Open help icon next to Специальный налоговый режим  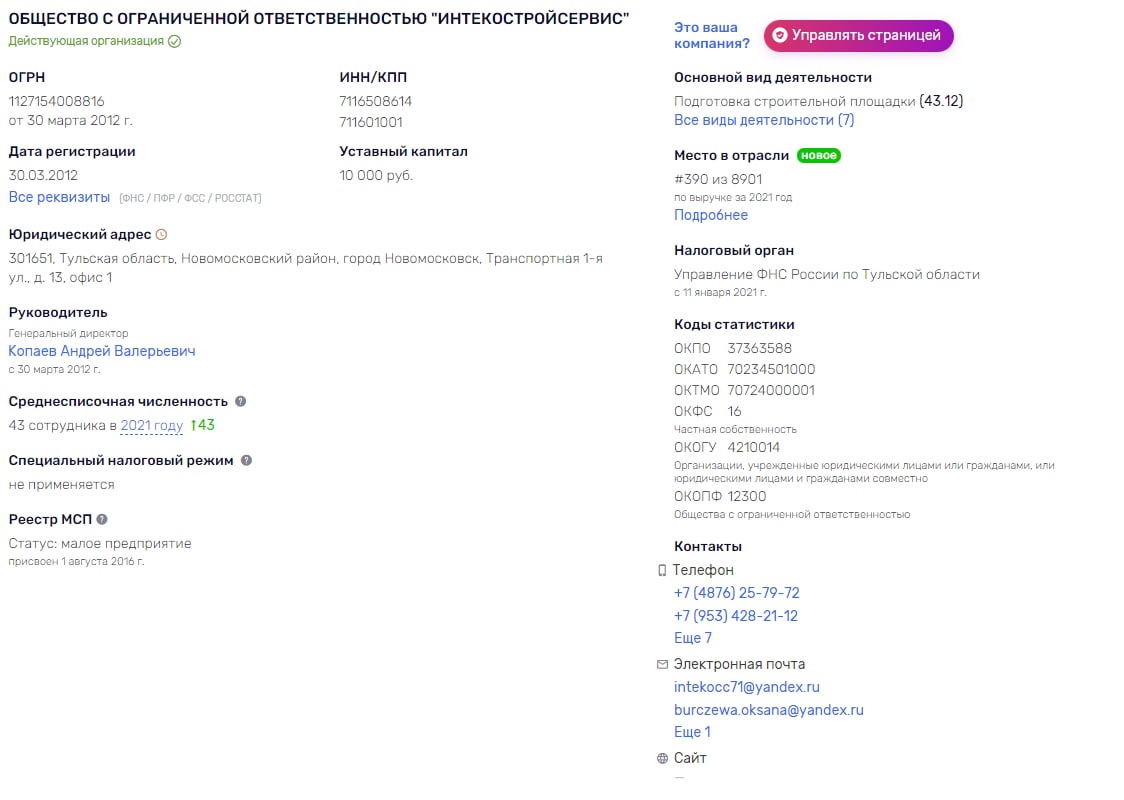(x=247, y=460)
